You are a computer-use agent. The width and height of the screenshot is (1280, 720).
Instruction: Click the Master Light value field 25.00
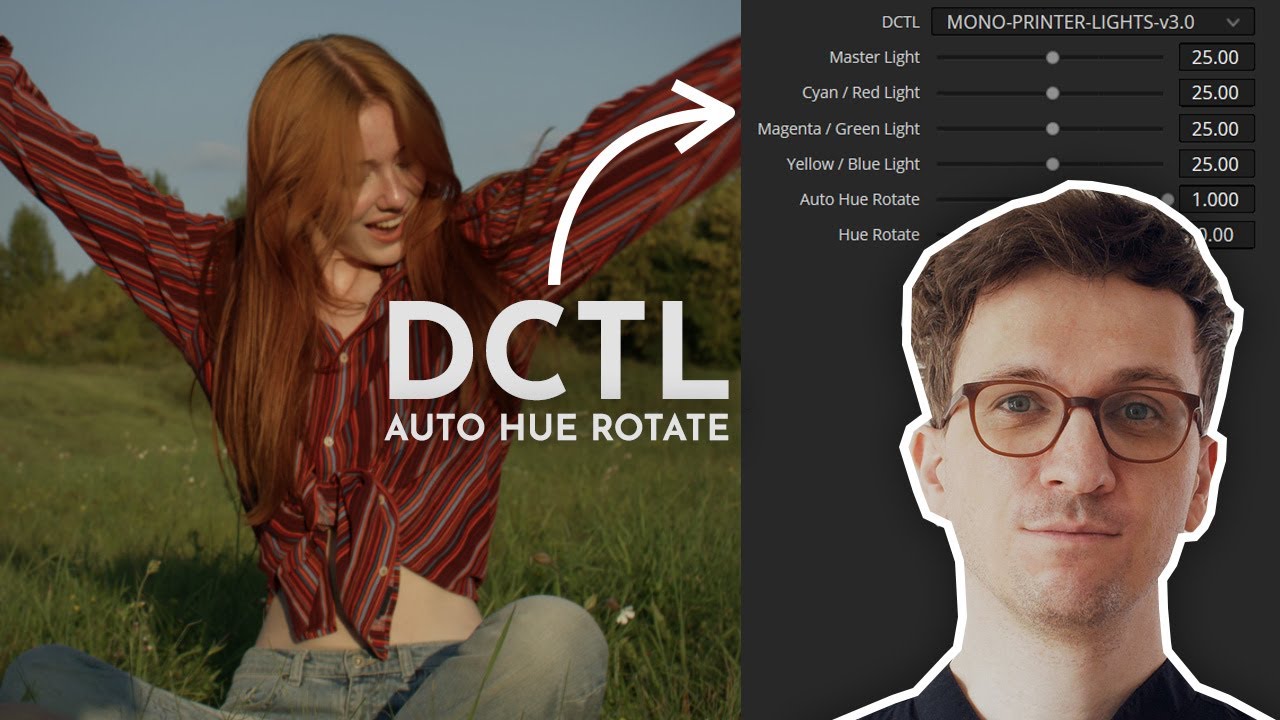pyautogui.click(x=1216, y=57)
